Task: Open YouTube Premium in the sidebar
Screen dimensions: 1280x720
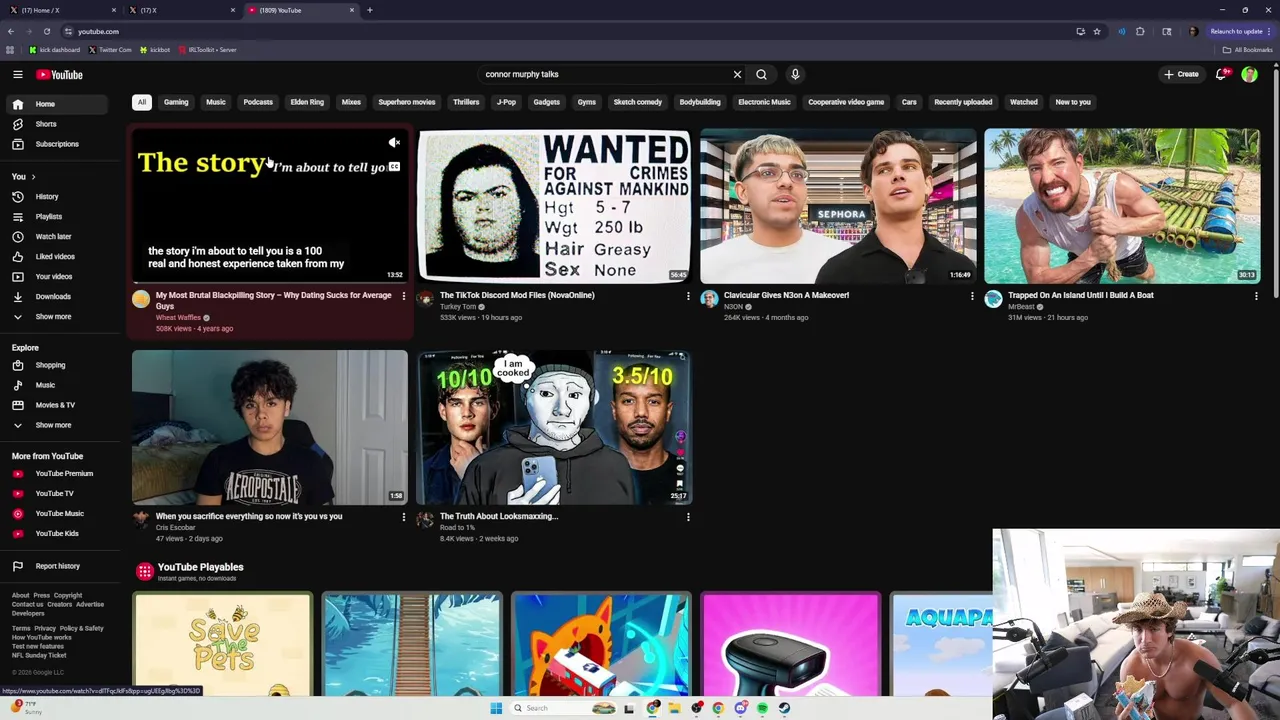Action: [57, 474]
